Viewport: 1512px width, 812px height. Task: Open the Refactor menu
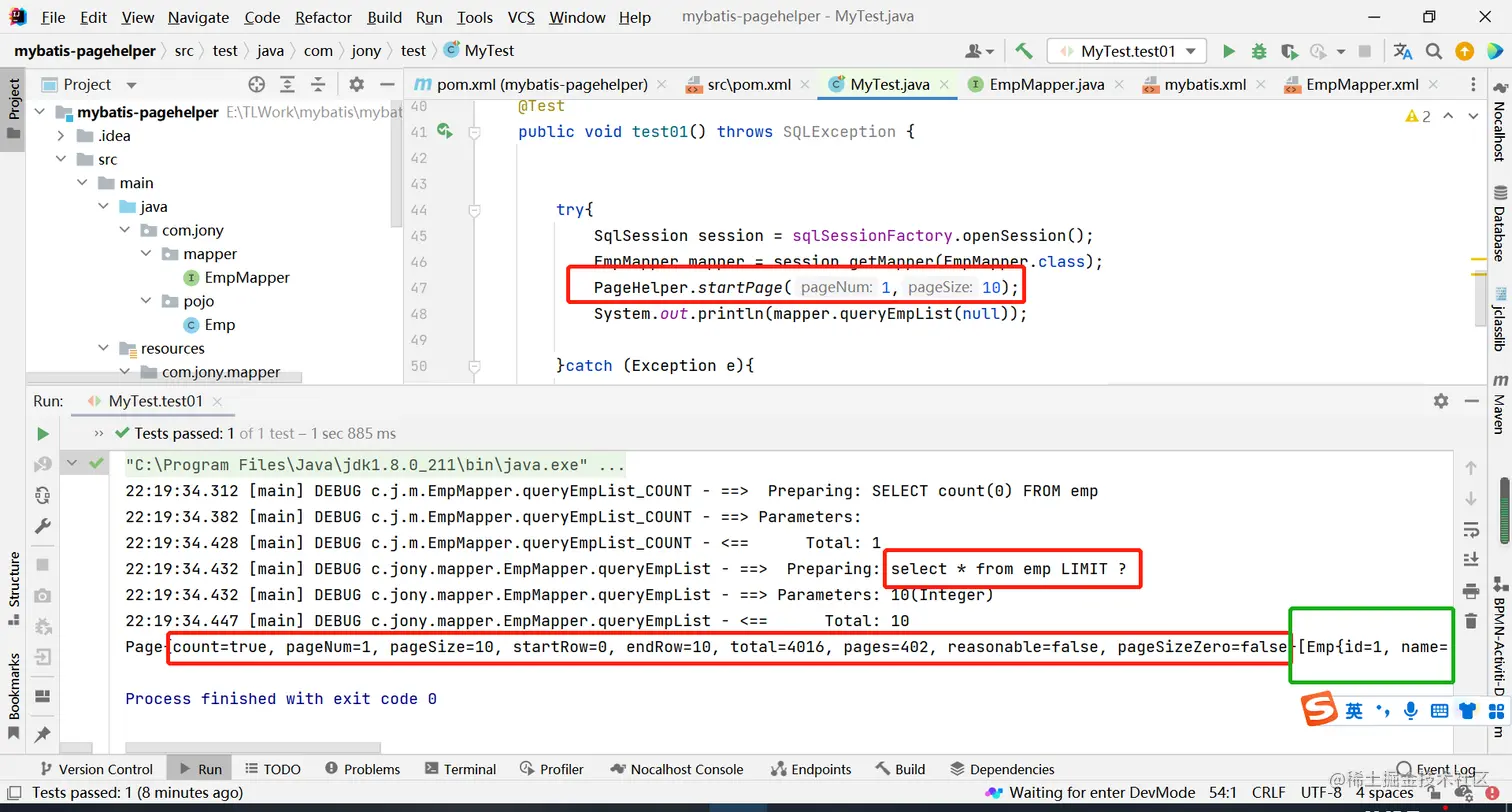324,17
